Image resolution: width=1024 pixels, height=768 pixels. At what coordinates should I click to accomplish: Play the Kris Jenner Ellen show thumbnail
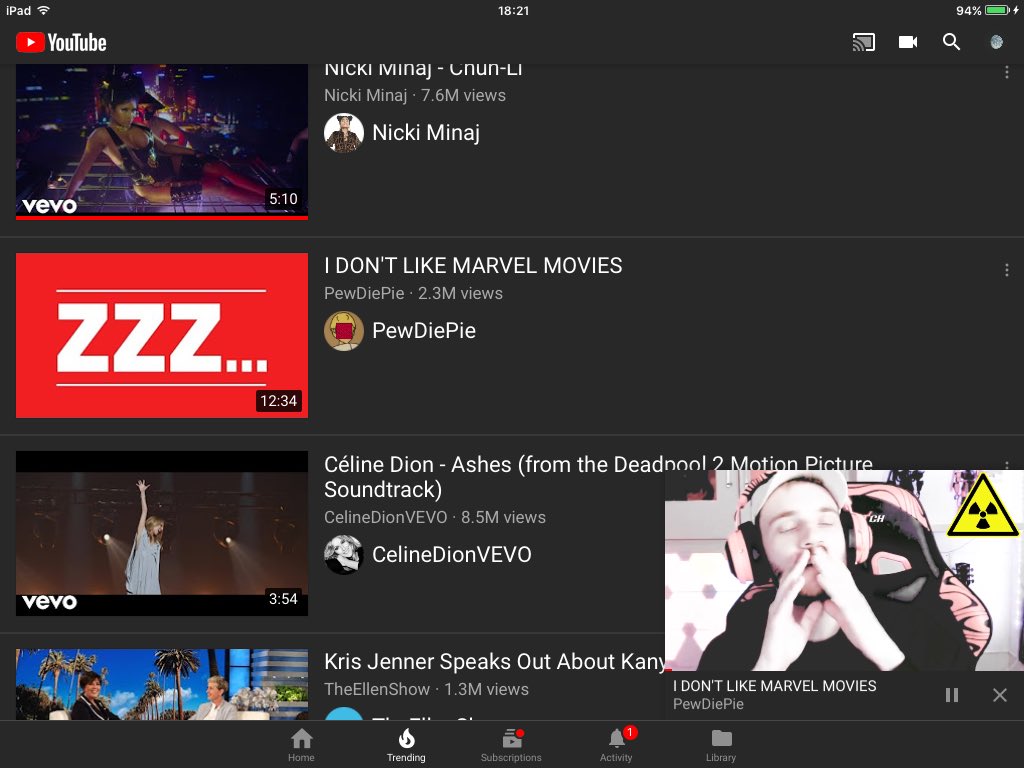pyautogui.click(x=161, y=684)
